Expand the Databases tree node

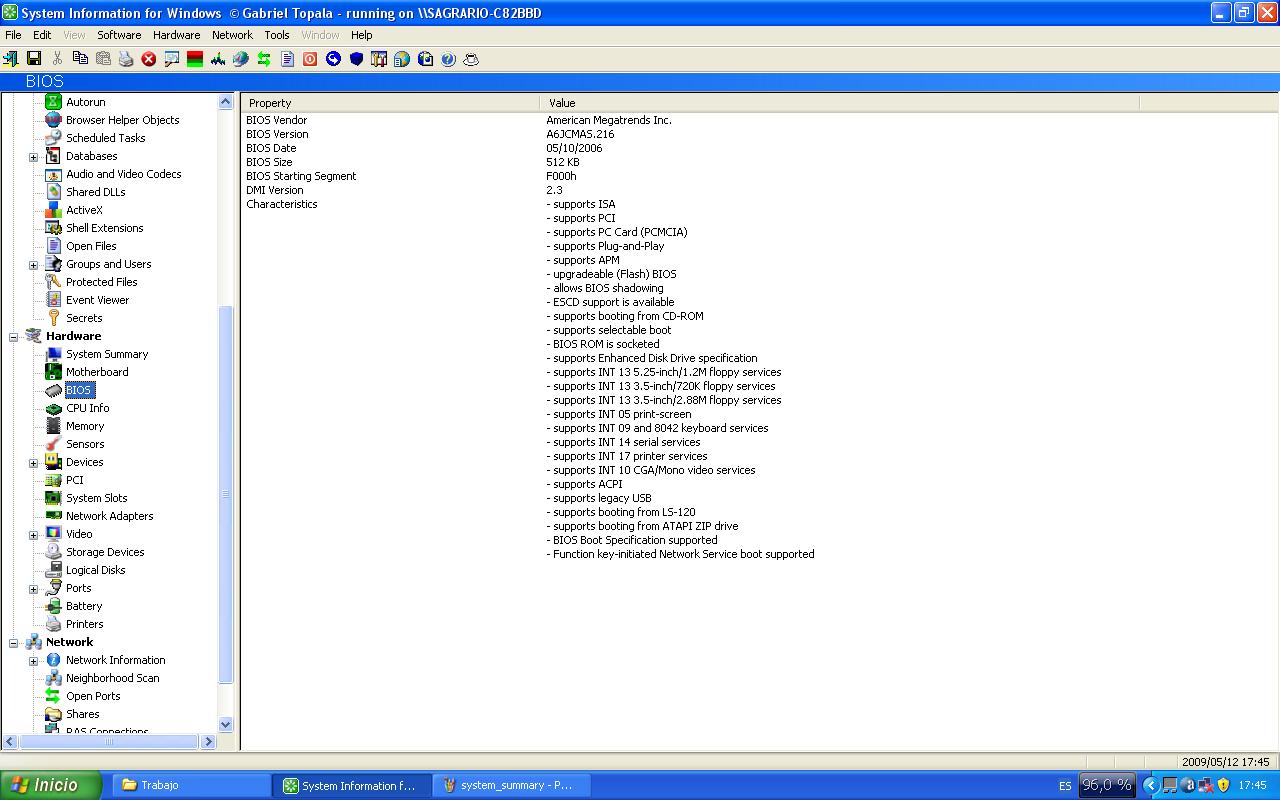tap(33, 157)
